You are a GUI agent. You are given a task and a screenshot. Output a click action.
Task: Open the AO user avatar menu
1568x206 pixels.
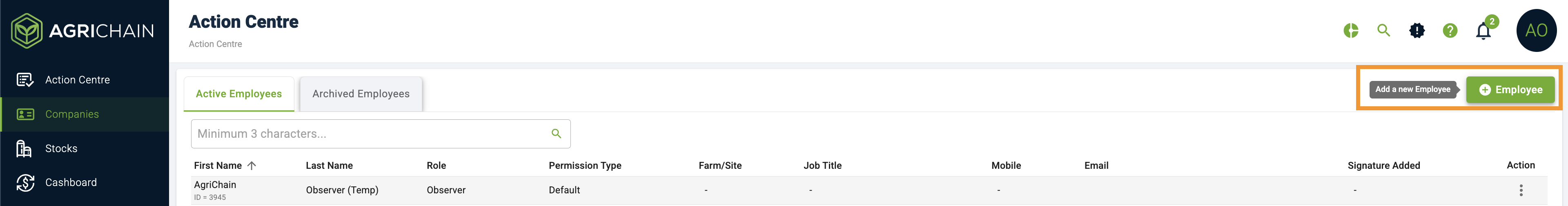point(1536,31)
